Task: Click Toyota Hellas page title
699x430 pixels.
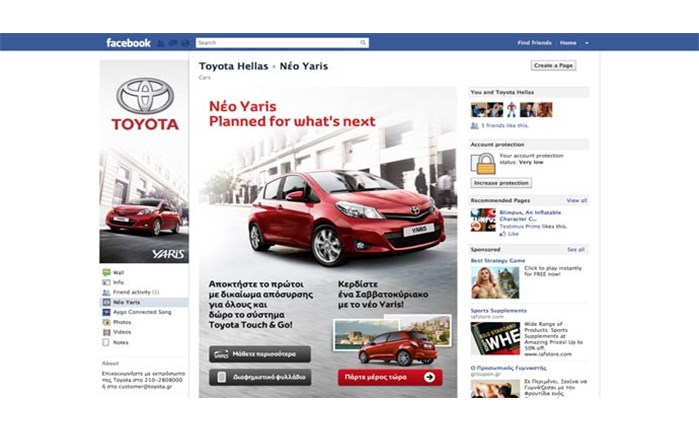Action: pos(233,66)
